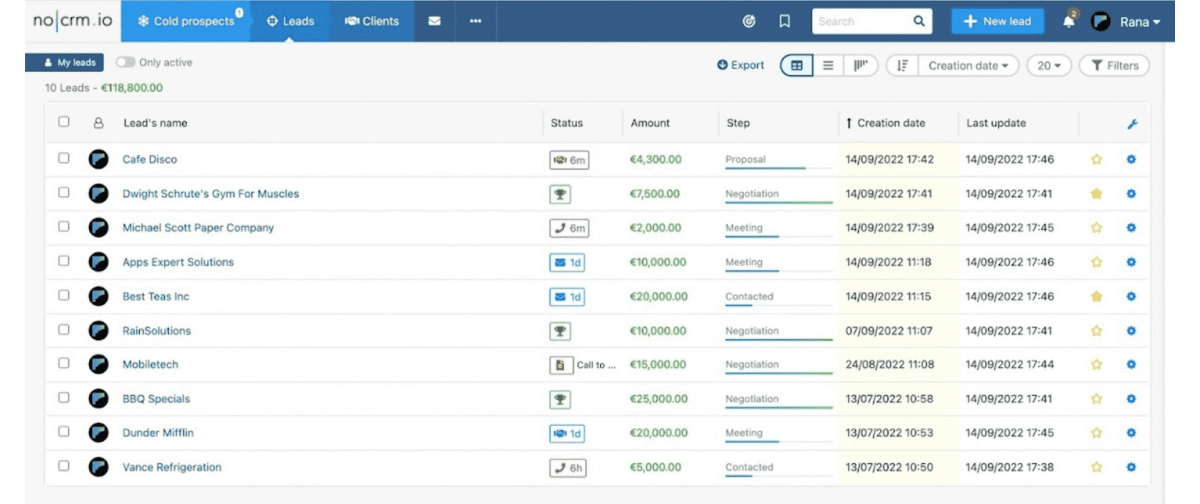Click the Status column header

click(x=567, y=124)
